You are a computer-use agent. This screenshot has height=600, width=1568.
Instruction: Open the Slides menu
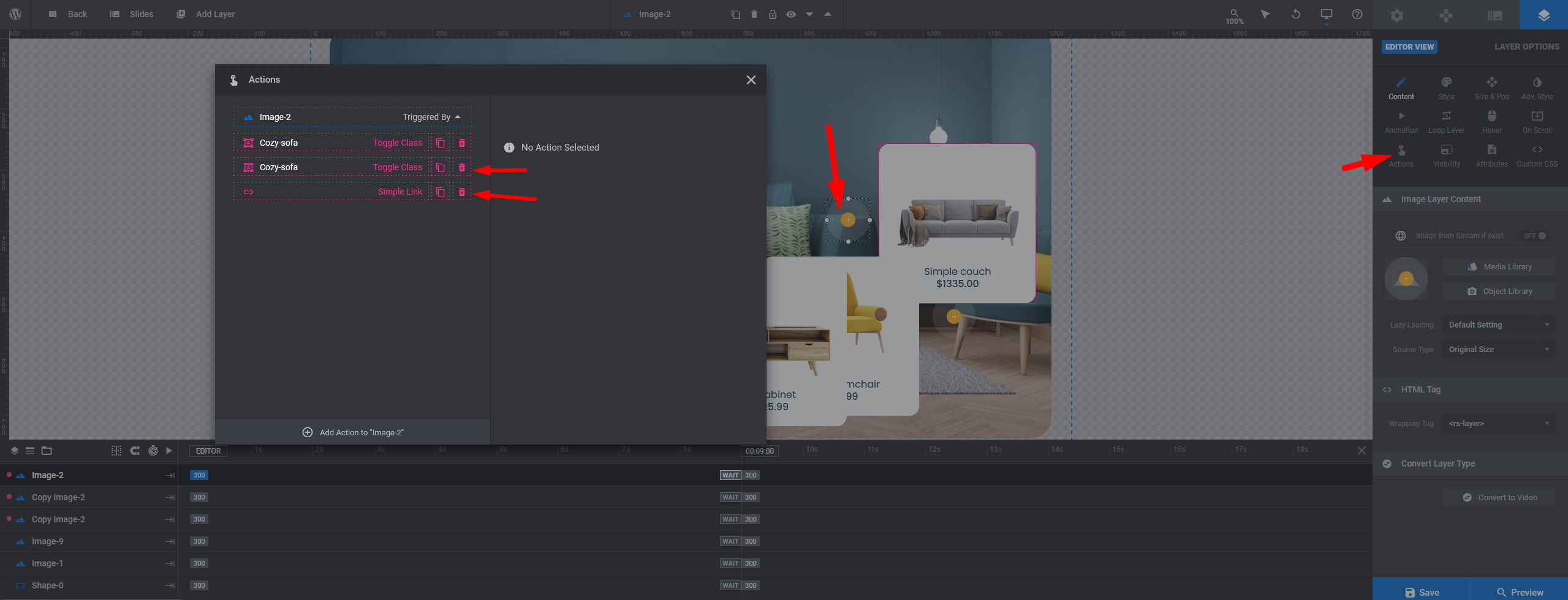132,14
